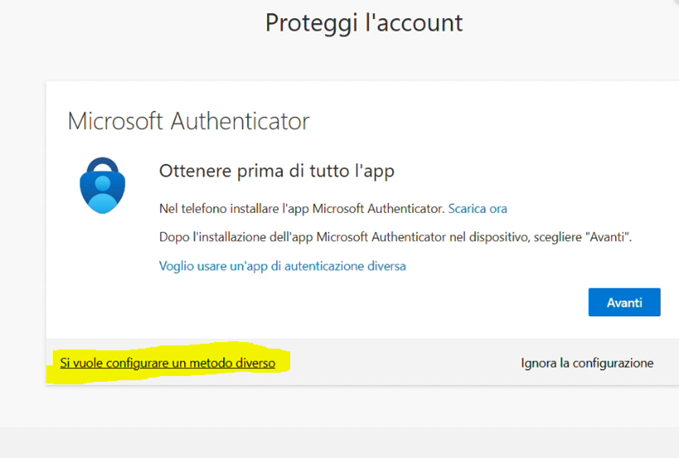The height and width of the screenshot is (458, 679).
Task: Select "Ignora la configurazione" to skip setup
Action: pyautogui.click(x=587, y=363)
